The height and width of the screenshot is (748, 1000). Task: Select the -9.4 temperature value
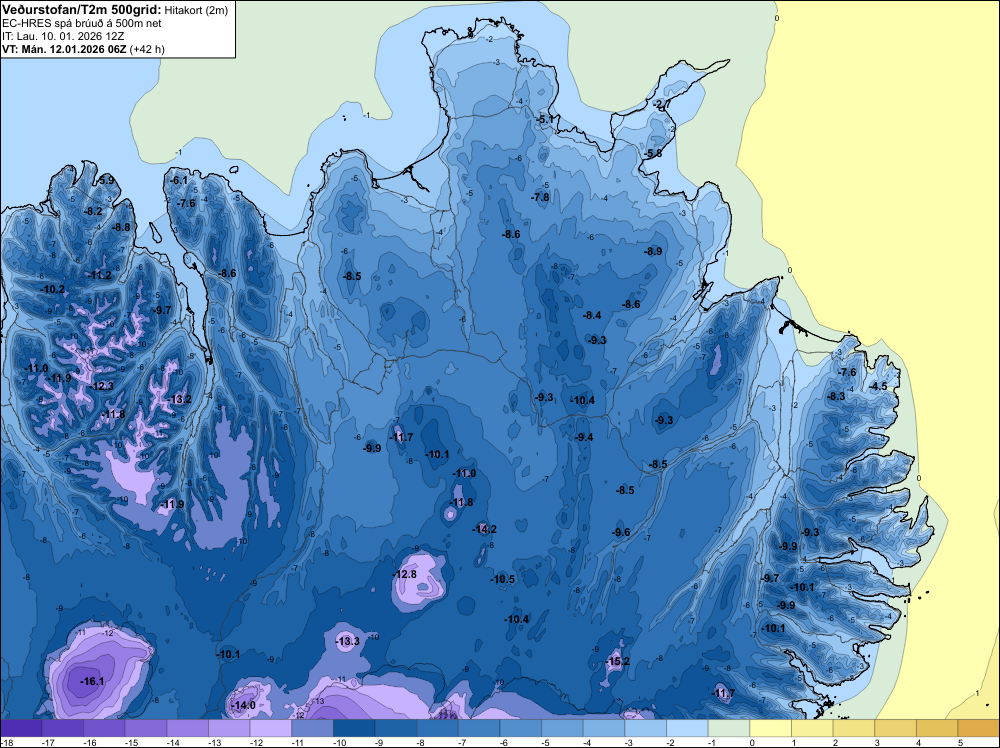(x=584, y=437)
